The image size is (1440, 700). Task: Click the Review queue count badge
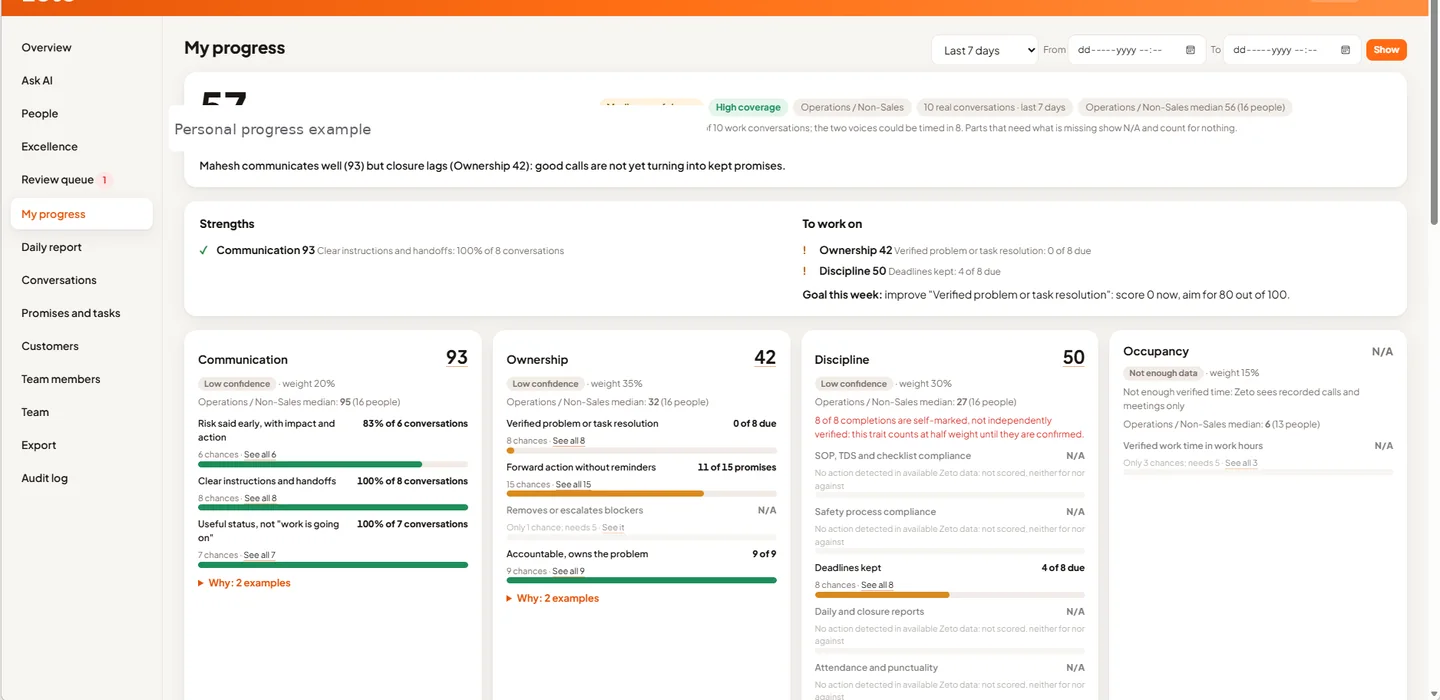(105, 180)
